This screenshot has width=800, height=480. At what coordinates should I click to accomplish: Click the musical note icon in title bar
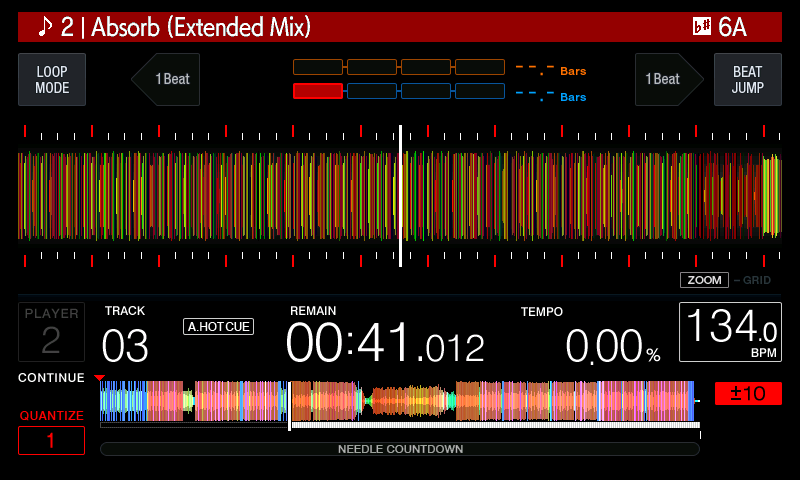click(45, 27)
